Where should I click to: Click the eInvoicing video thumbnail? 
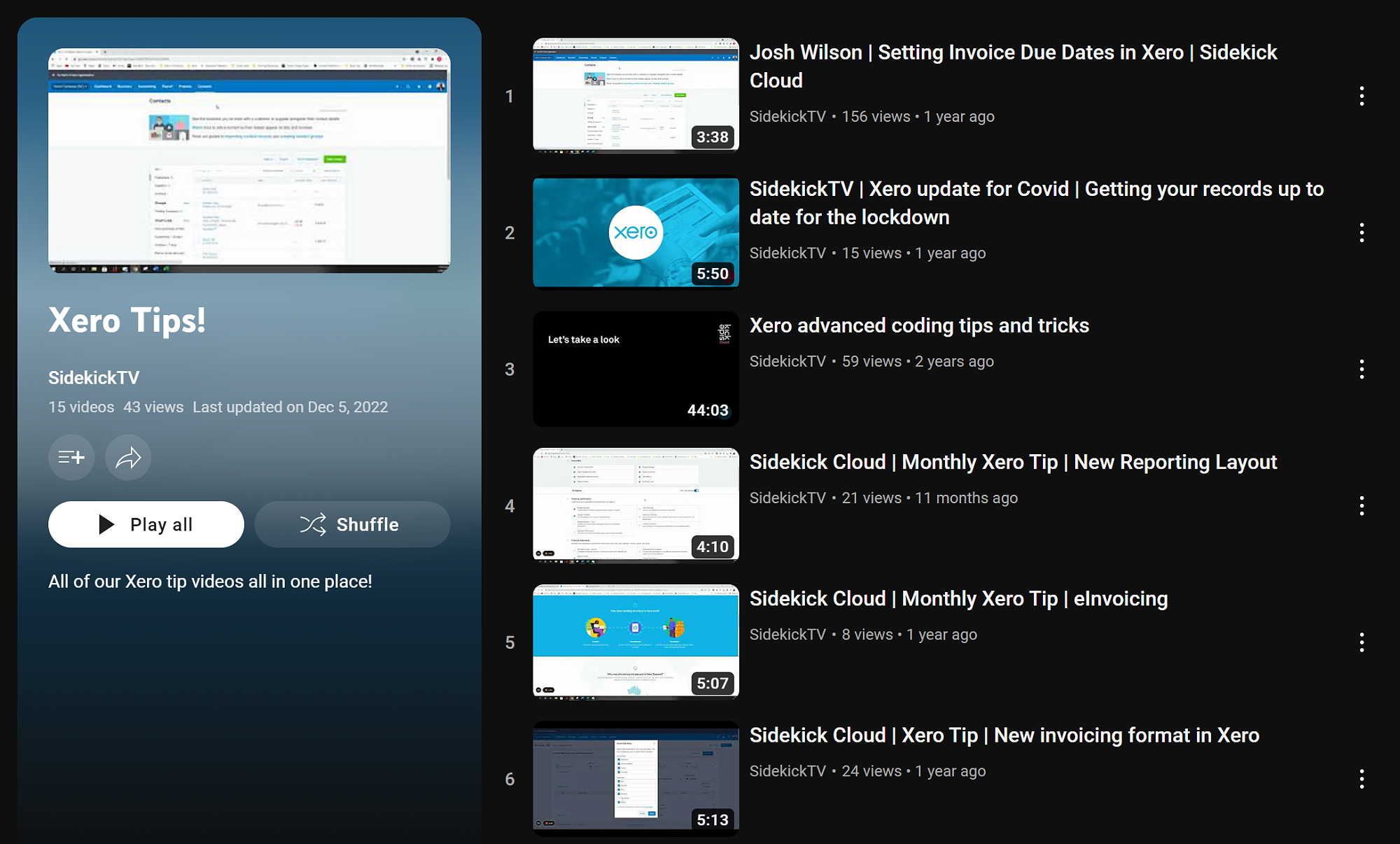636,642
